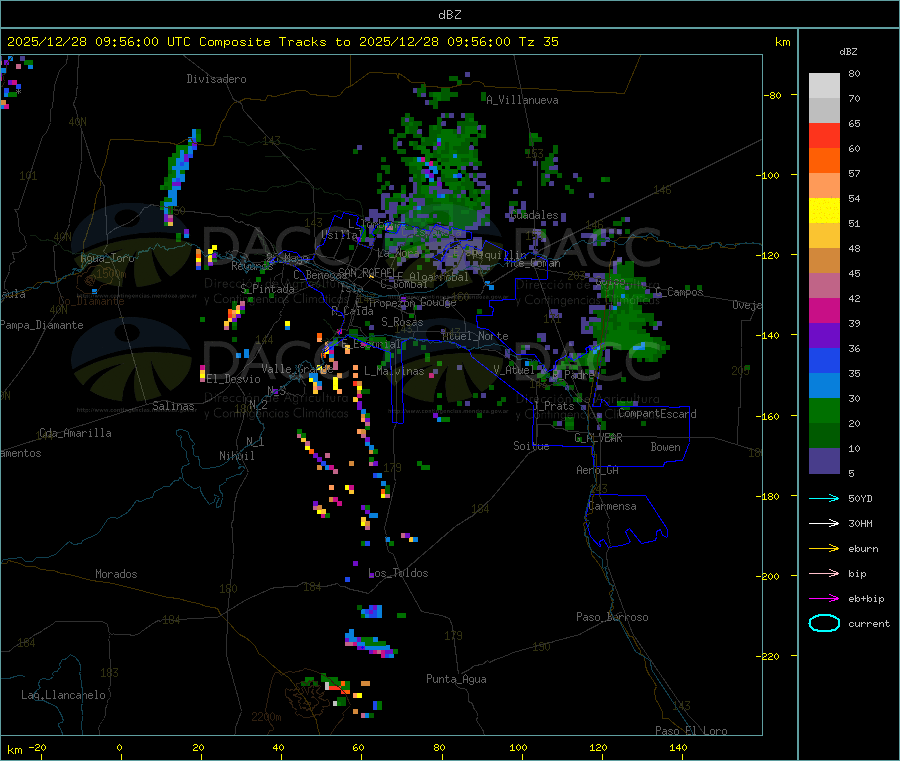
Task: Click the yellow eburn arrow icon
Action: click(824, 548)
